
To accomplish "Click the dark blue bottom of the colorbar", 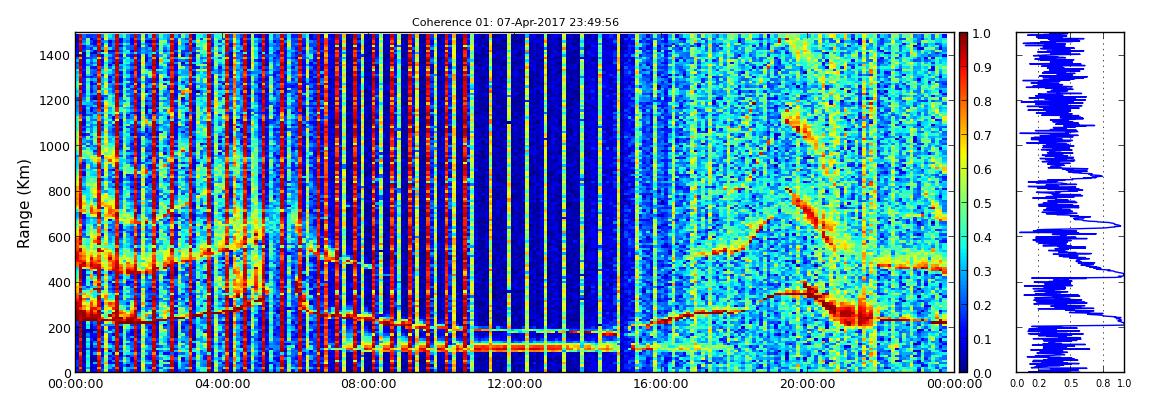I will (962, 365).
